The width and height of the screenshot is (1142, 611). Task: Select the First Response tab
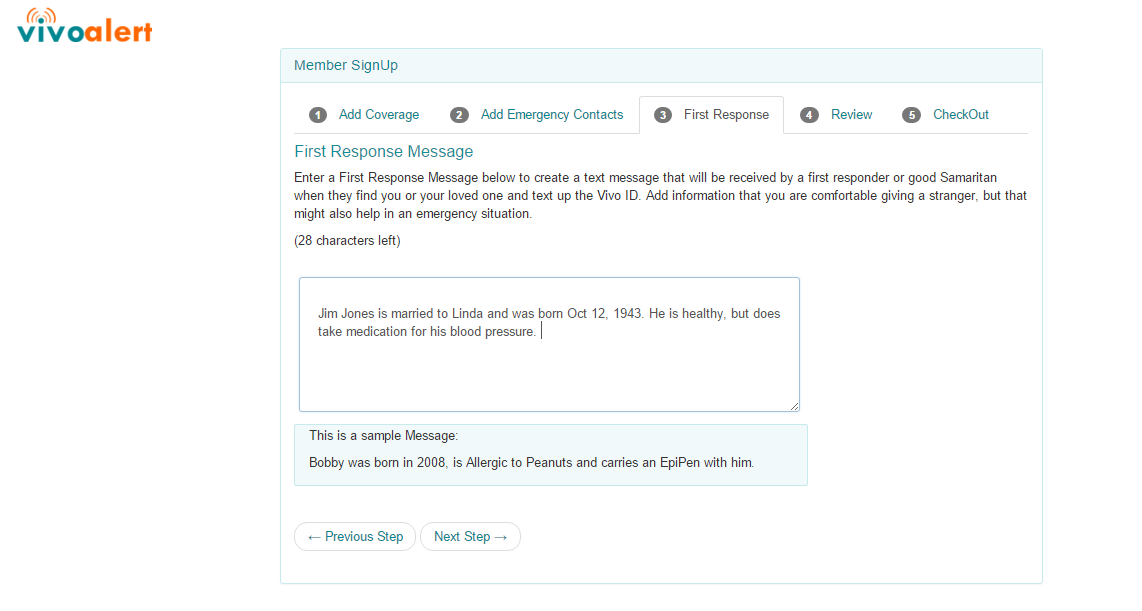712,115
